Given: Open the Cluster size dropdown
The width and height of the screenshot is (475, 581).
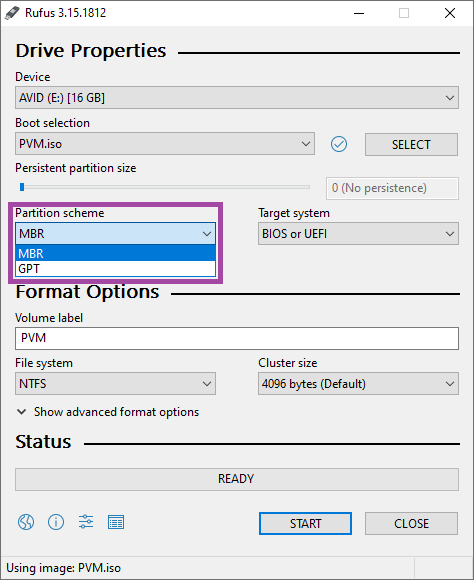Looking at the screenshot, I should pos(358,384).
